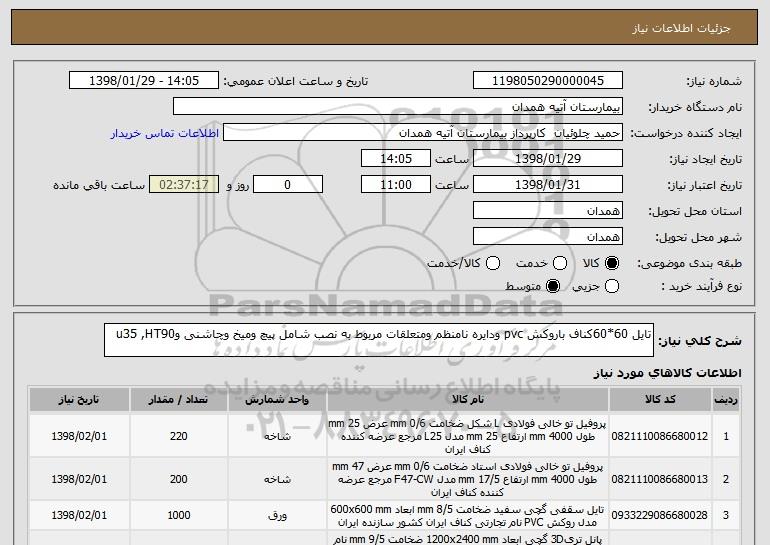
Task: Click product code 0821110086680013
Action: pyautogui.click(x=660, y=479)
